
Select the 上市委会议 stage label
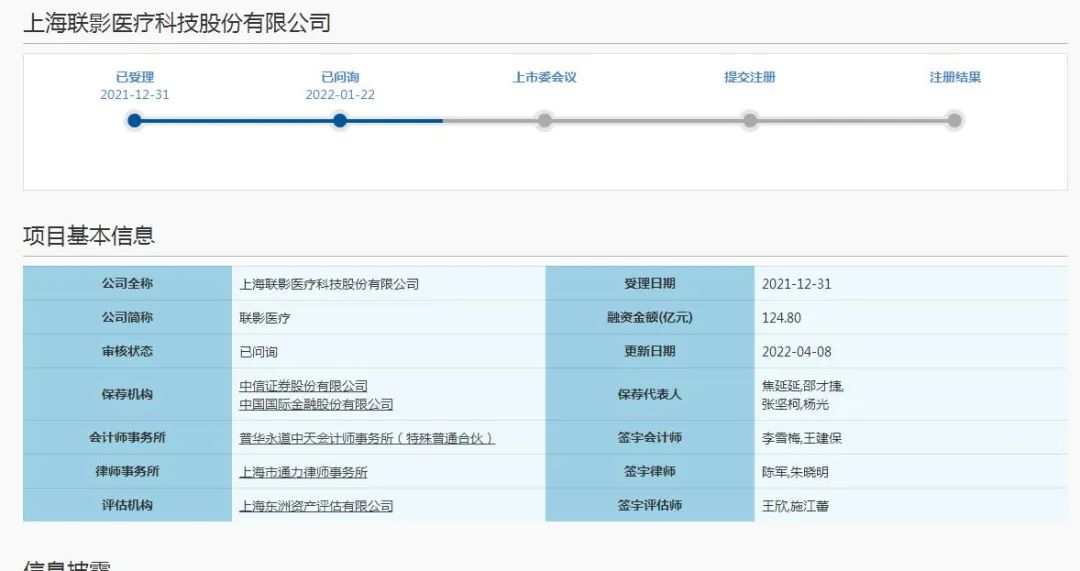point(545,77)
